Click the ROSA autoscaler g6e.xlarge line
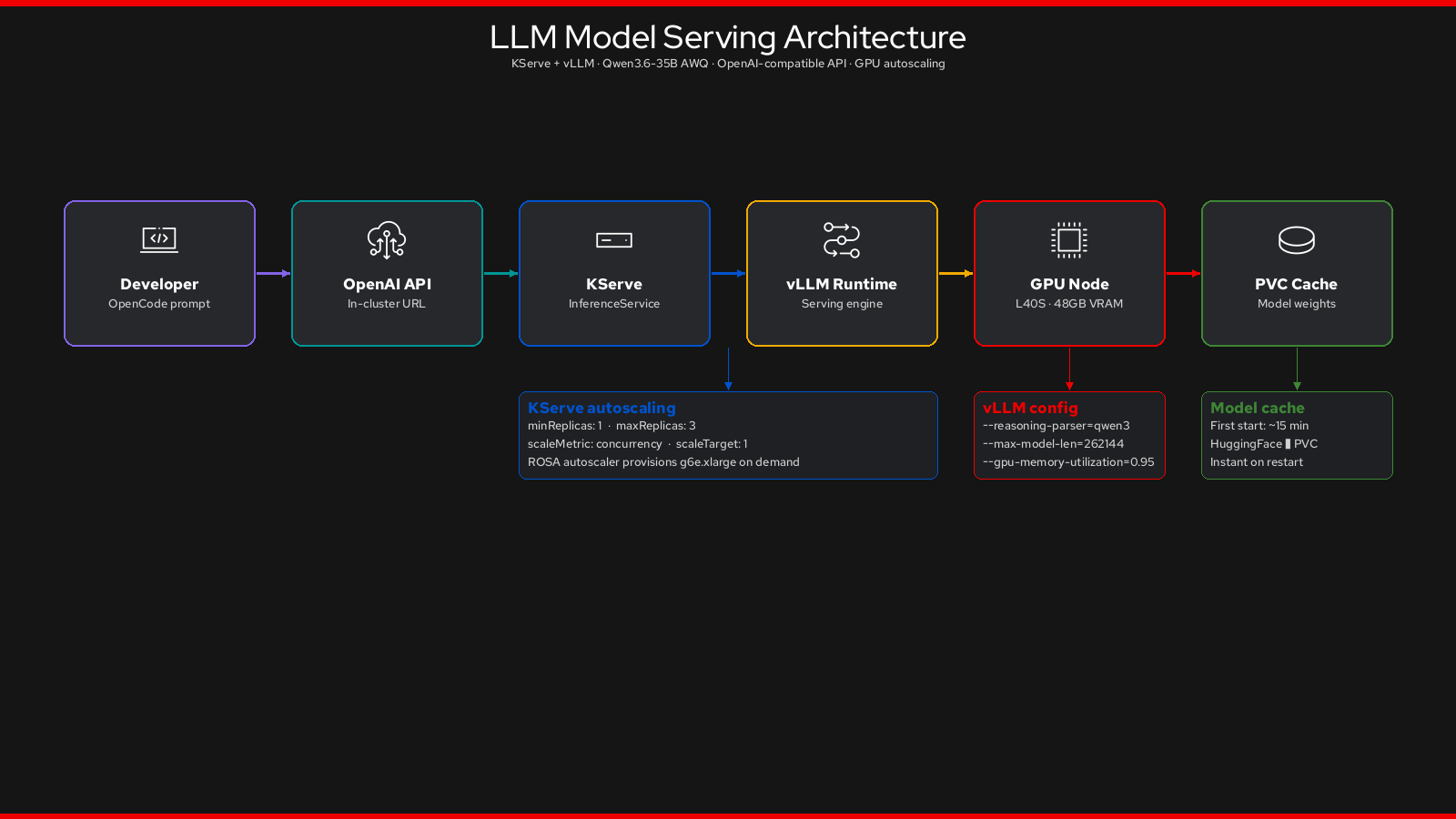Screen dimensions: 1456x819 [x=663, y=462]
